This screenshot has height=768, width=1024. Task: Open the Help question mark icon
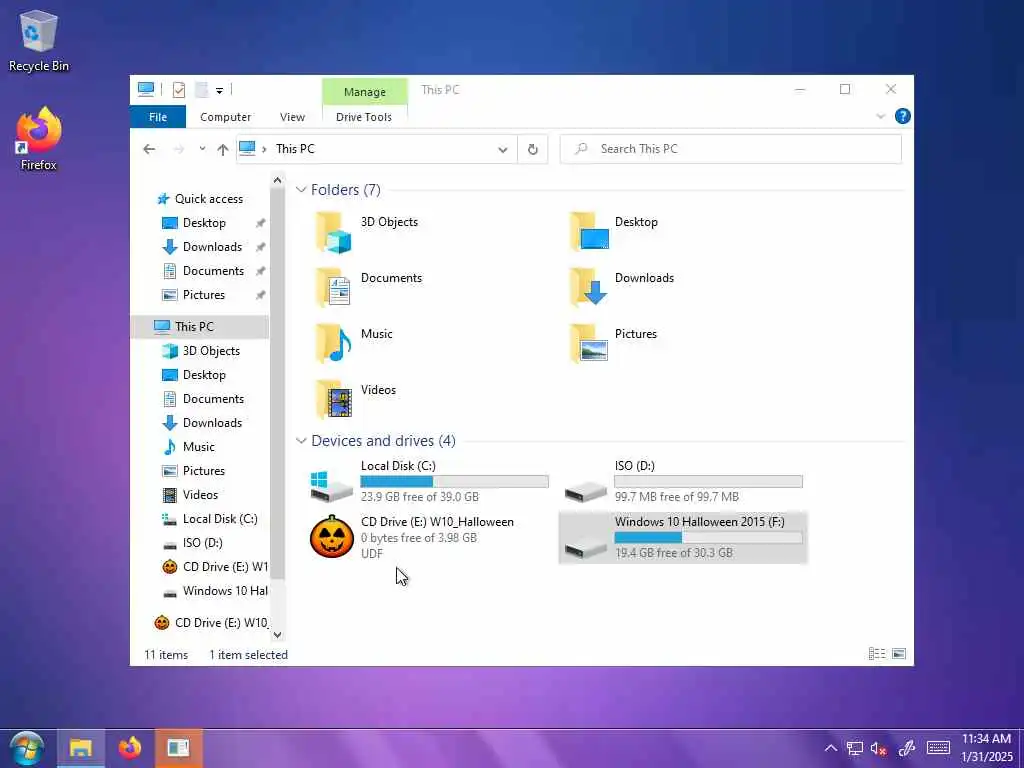[903, 116]
